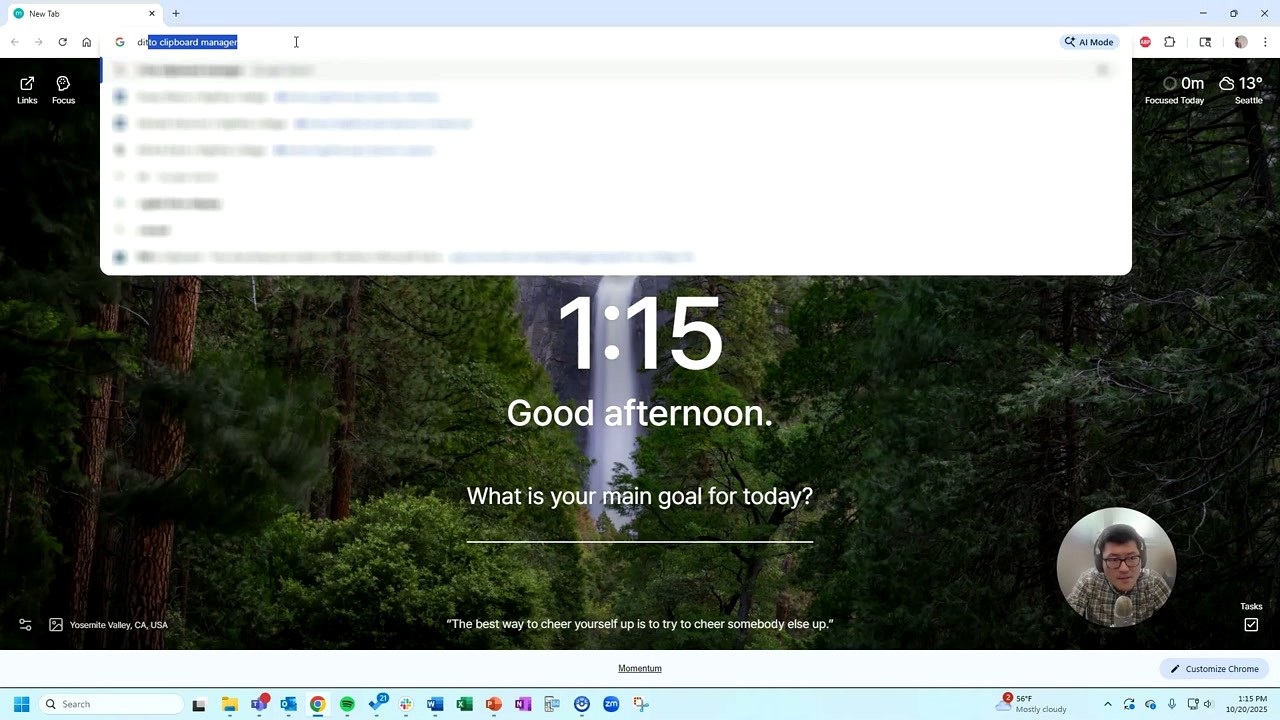
Task: Check the Focused Today timer circle
Action: click(1170, 84)
